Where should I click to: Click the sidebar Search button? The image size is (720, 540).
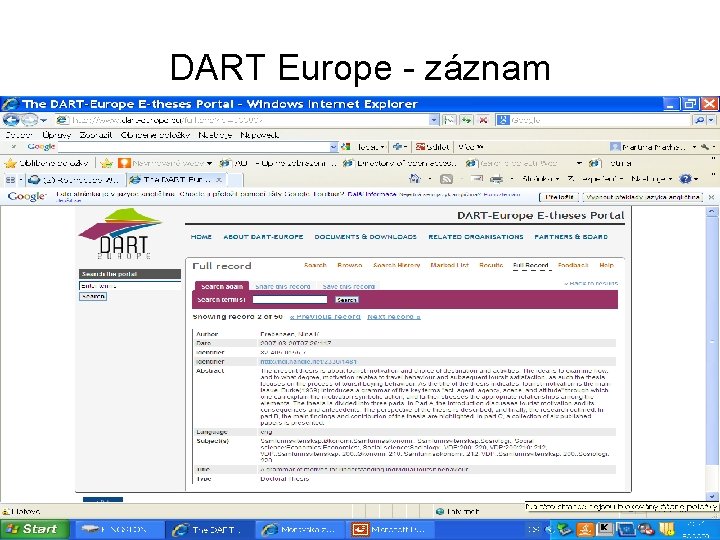click(93, 297)
